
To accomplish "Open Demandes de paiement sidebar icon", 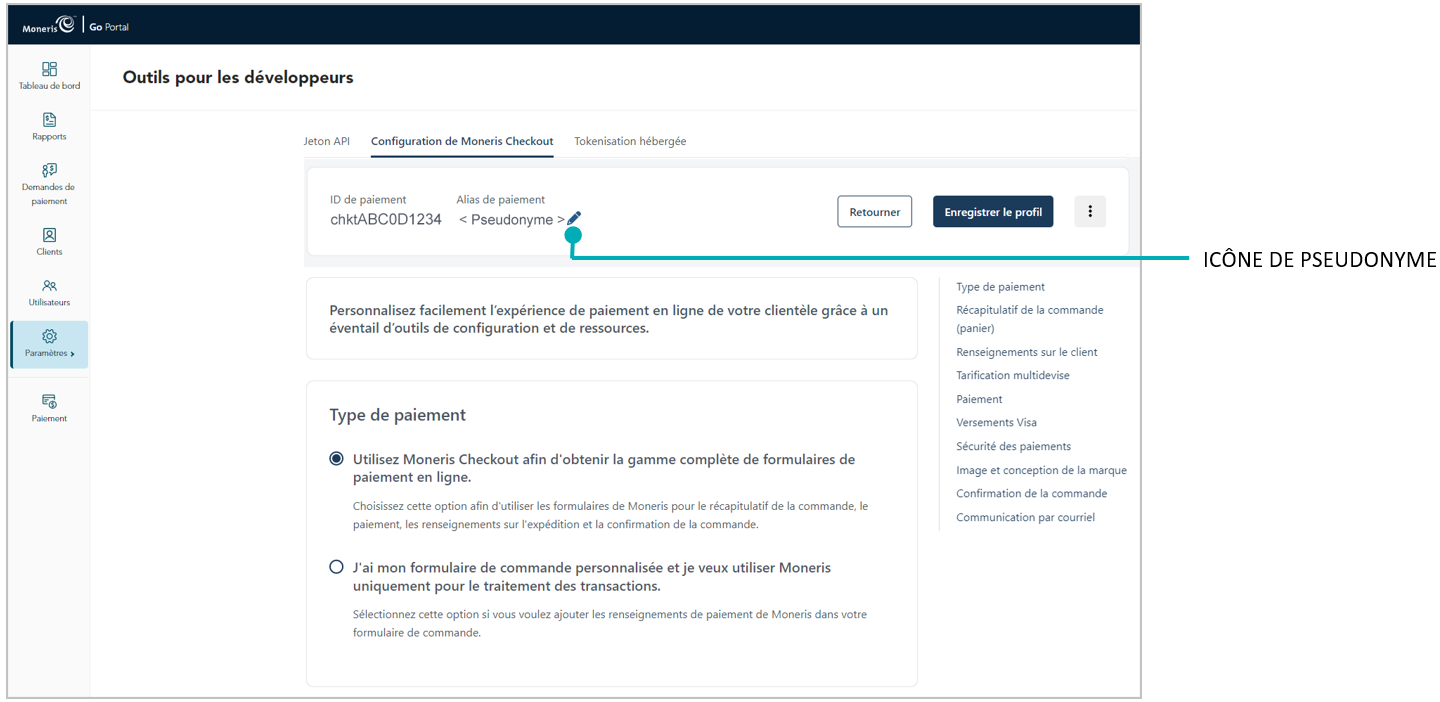I will (49, 170).
